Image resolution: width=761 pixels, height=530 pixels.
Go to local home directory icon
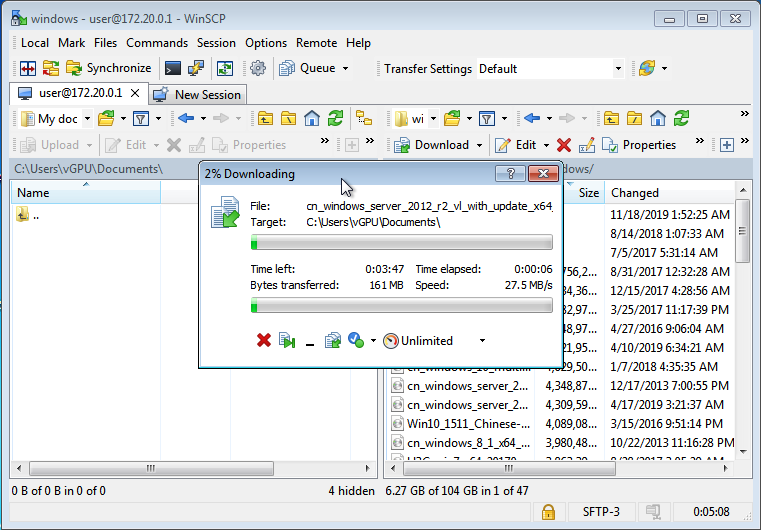click(312, 118)
